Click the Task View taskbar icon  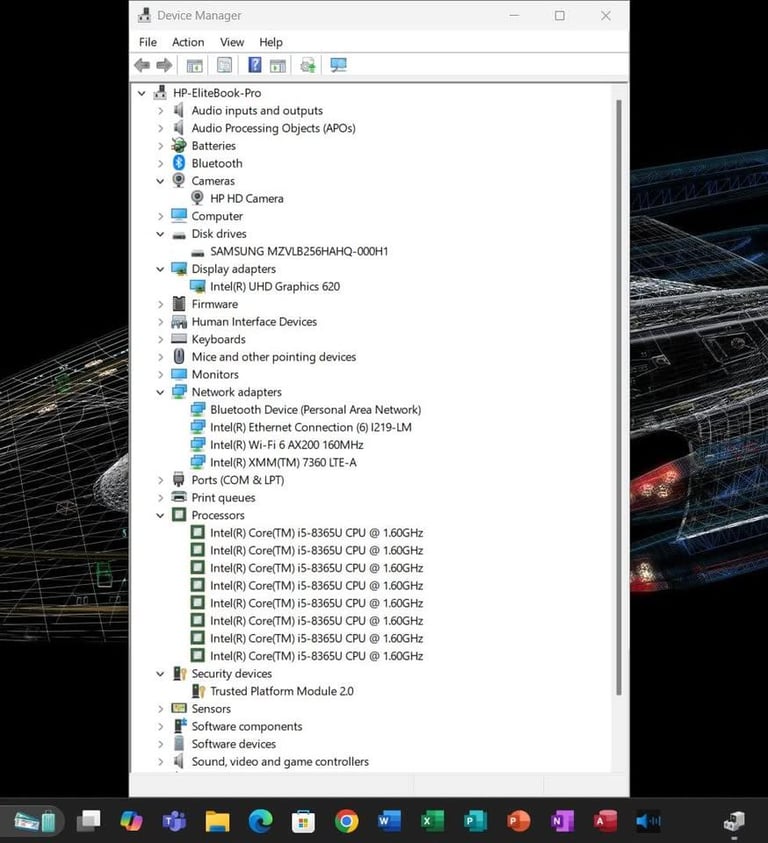(x=89, y=821)
